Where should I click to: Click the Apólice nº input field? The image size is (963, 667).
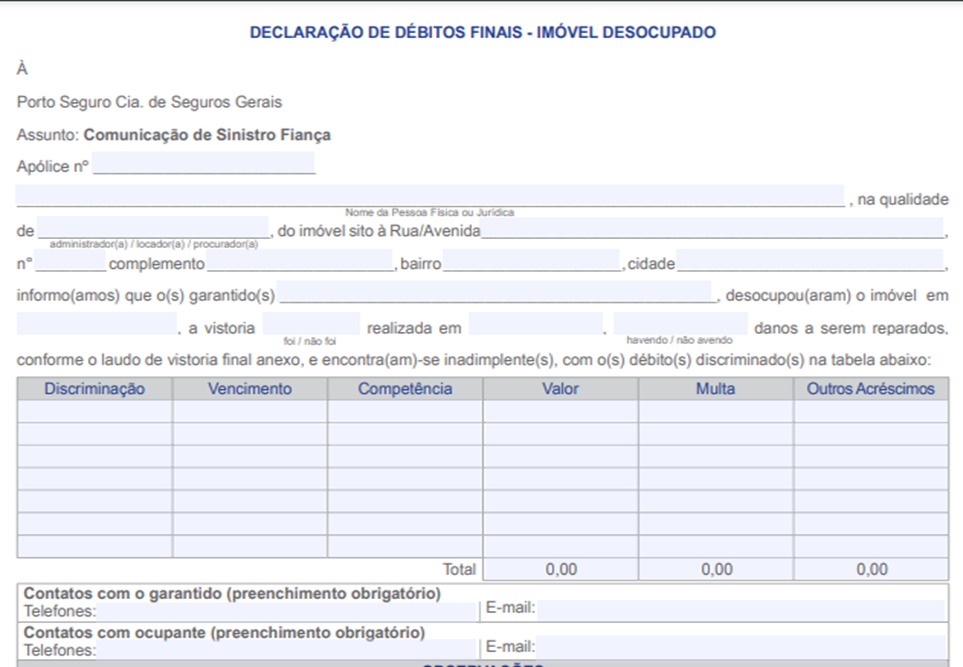click(x=204, y=164)
